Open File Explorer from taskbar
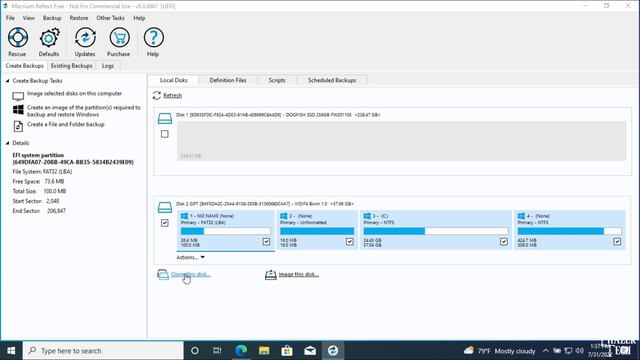 tap(264, 351)
